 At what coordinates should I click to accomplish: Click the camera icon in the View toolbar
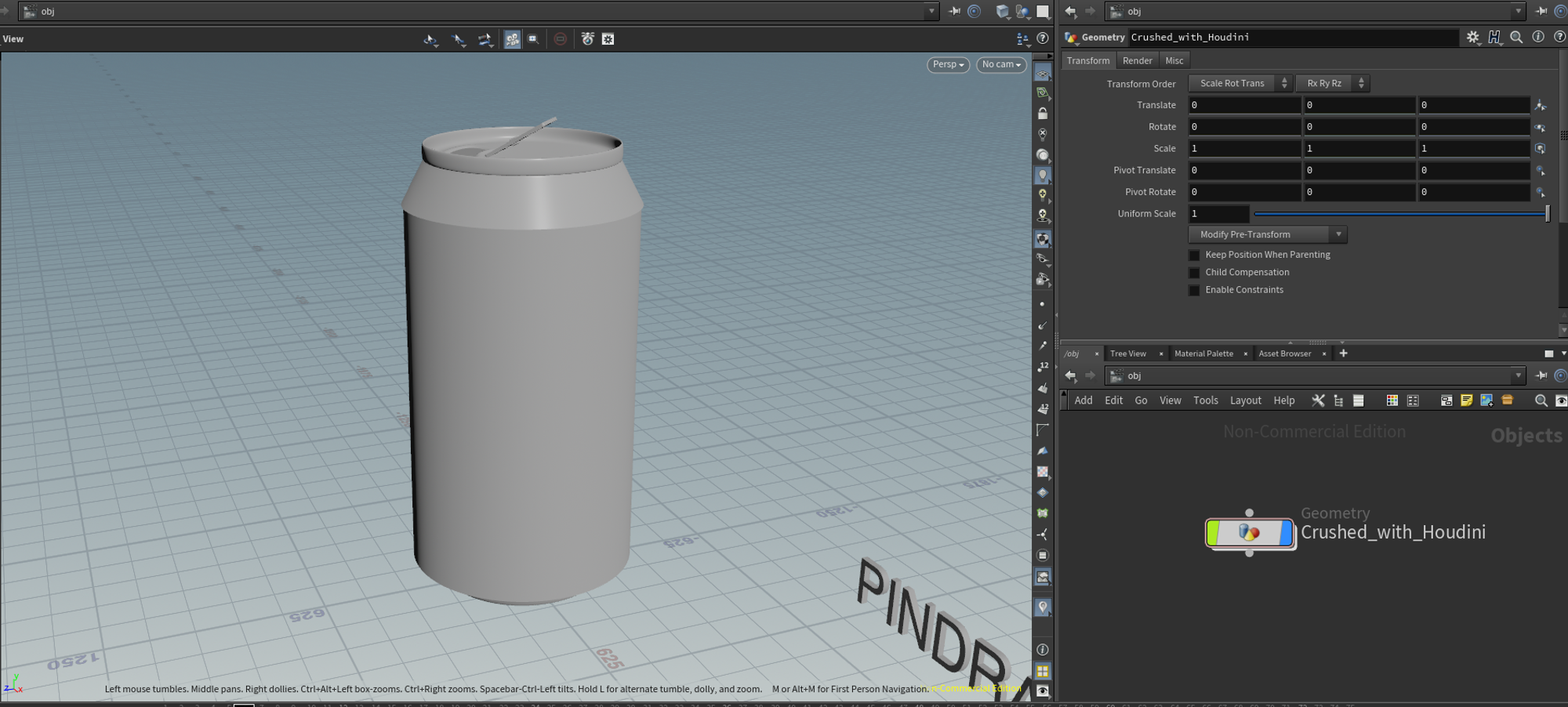point(587,39)
